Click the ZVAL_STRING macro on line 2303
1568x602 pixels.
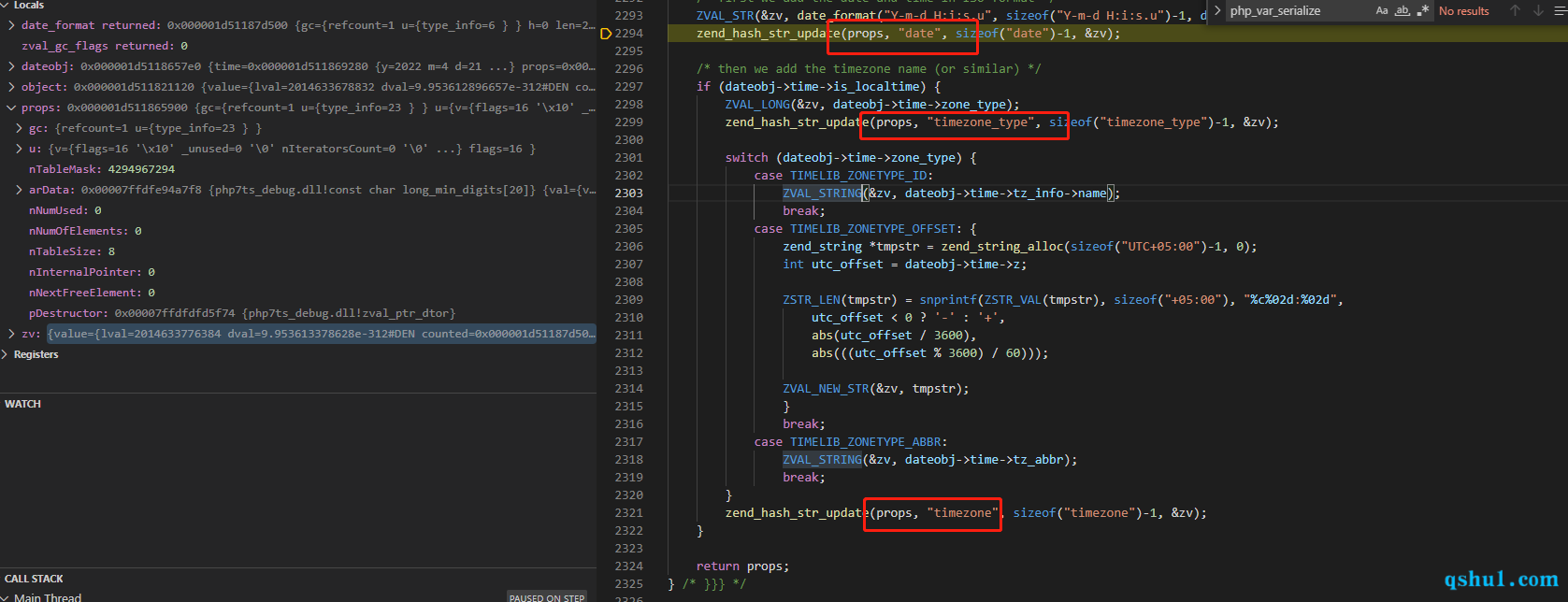(x=822, y=193)
